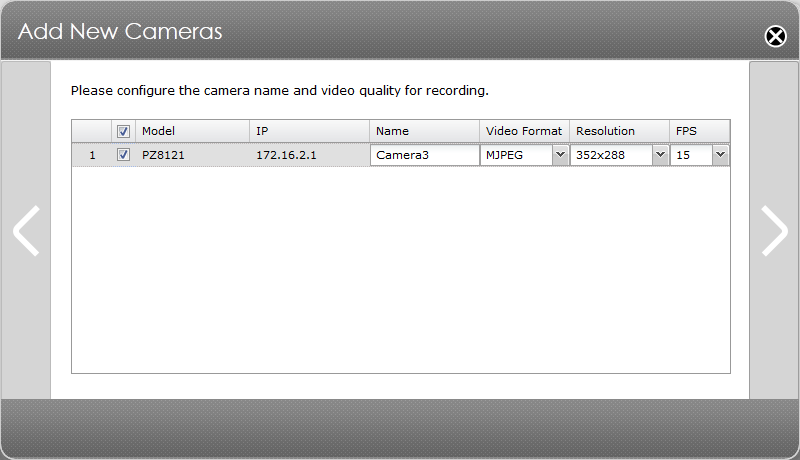The image size is (800, 460).
Task: Click the MJPEG format value text
Action: 504,155
